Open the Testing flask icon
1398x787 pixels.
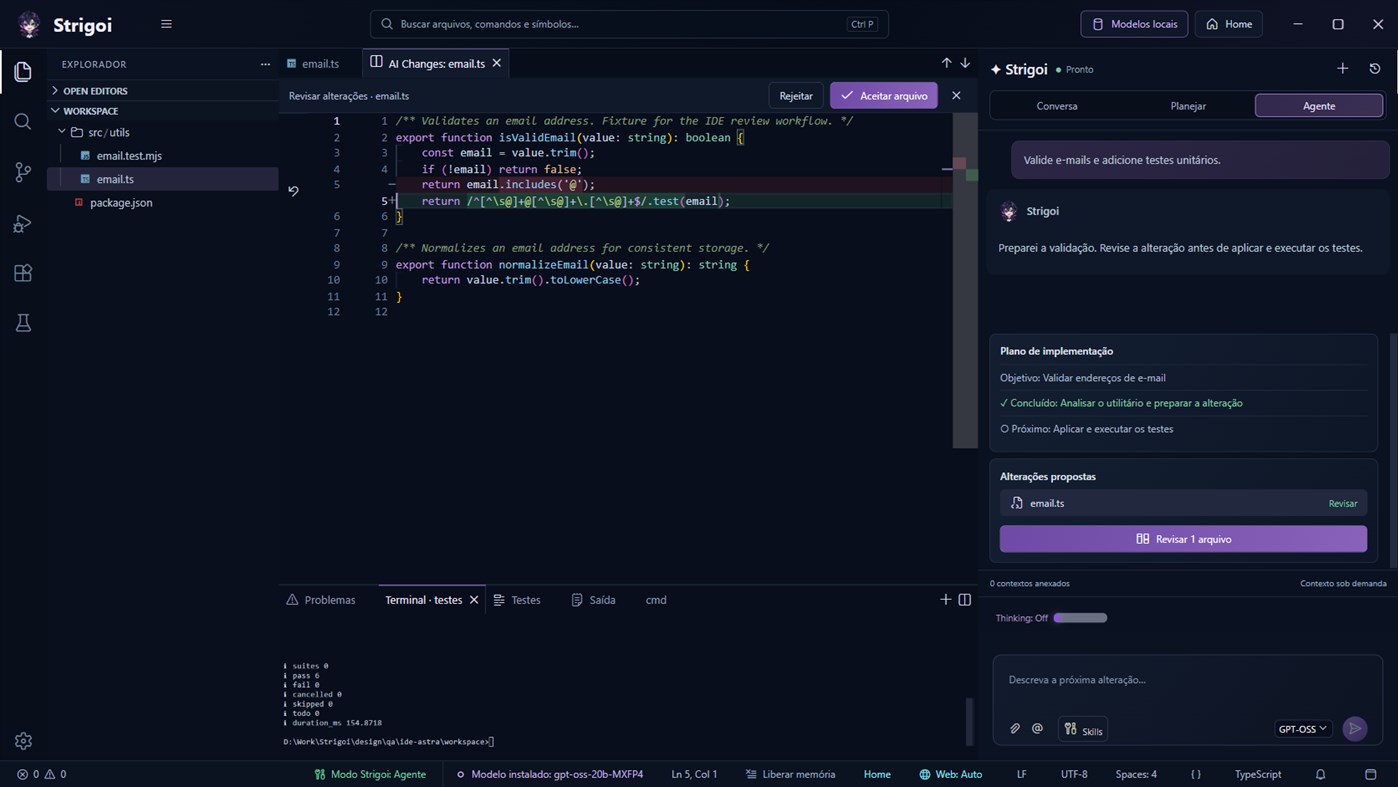point(23,323)
